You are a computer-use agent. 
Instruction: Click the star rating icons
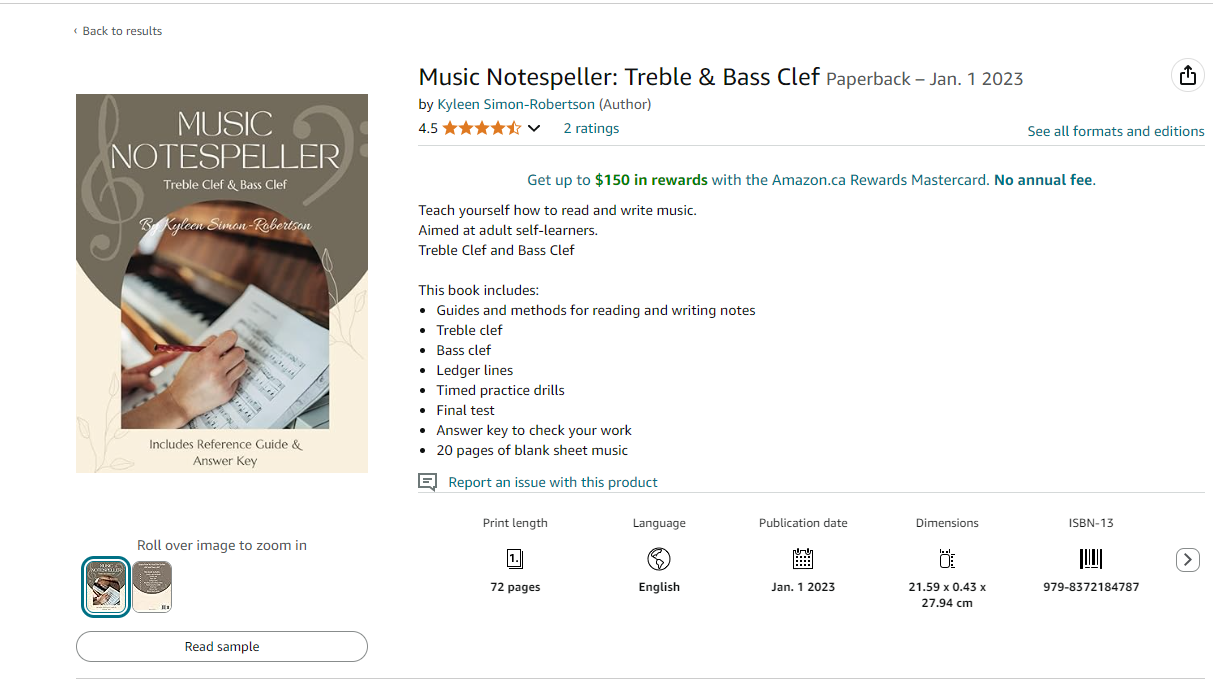click(x=482, y=128)
